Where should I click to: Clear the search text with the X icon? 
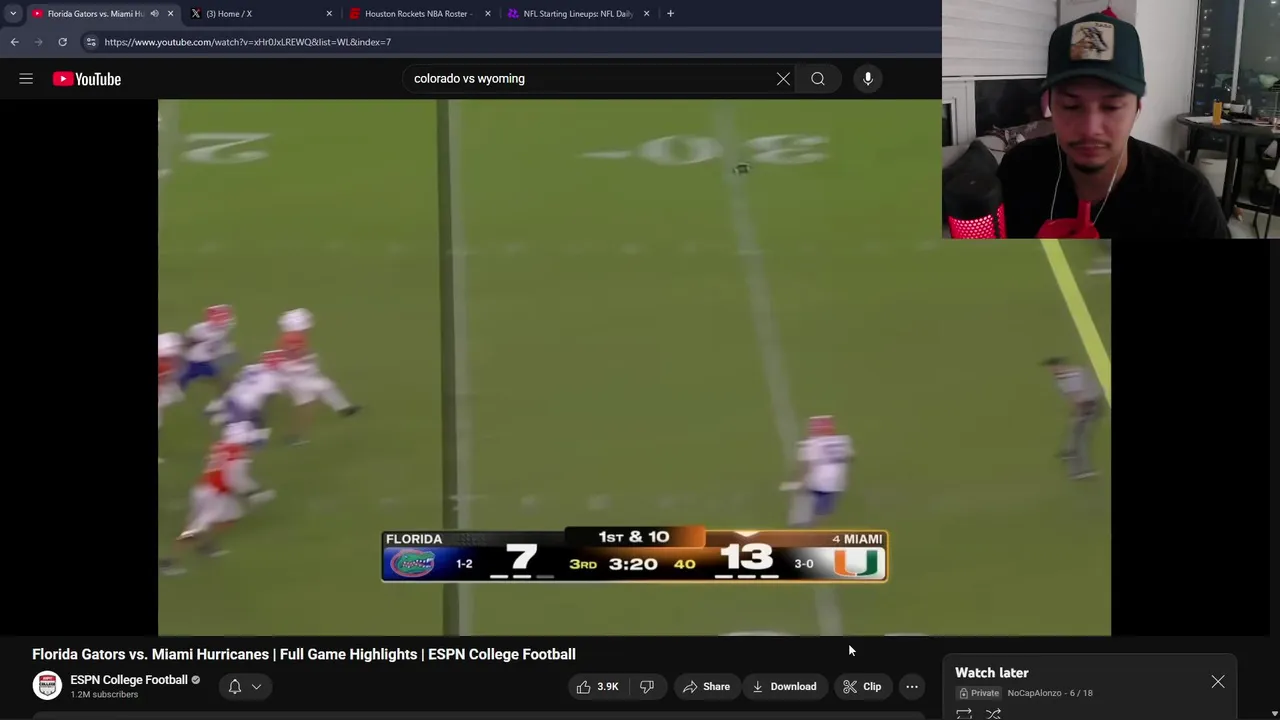click(783, 79)
